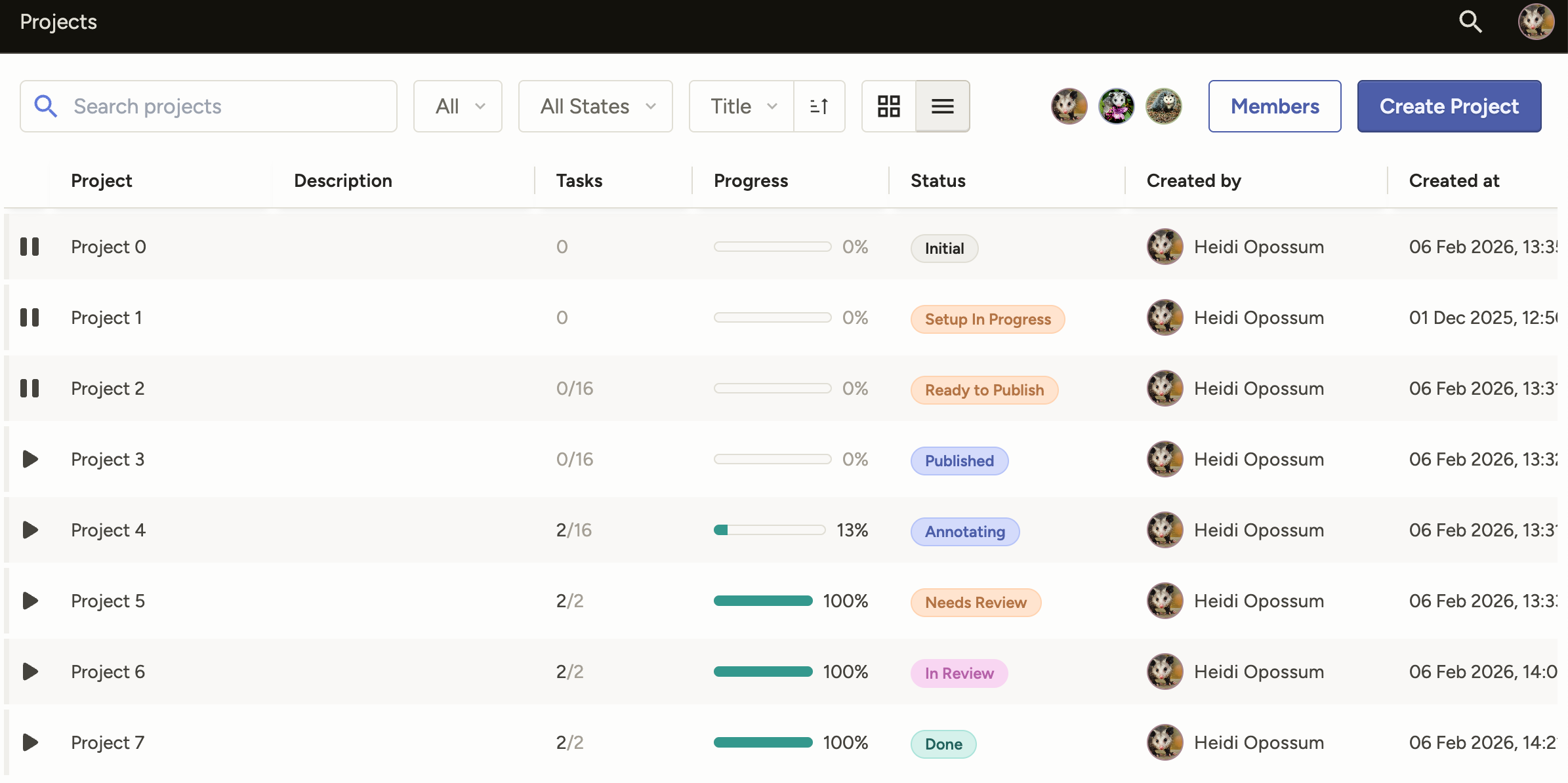Sort by clicking the Status column header
Viewport: 1568px width, 783px height.
pyautogui.click(x=937, y=180)
